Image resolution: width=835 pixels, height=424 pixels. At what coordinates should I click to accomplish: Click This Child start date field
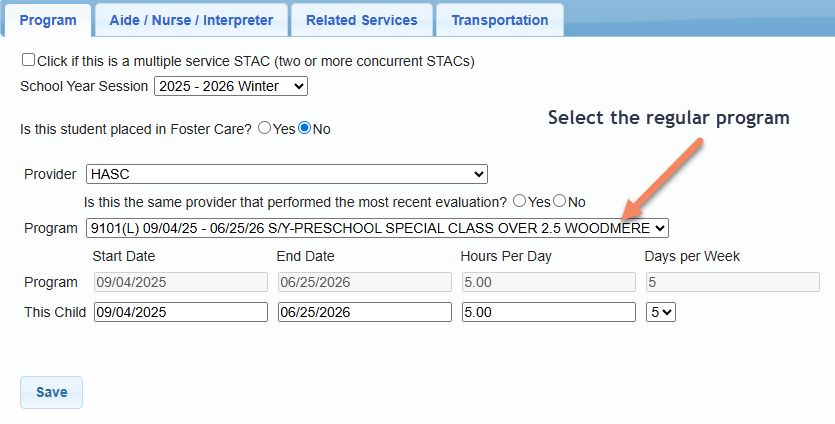tap(181, 312)
